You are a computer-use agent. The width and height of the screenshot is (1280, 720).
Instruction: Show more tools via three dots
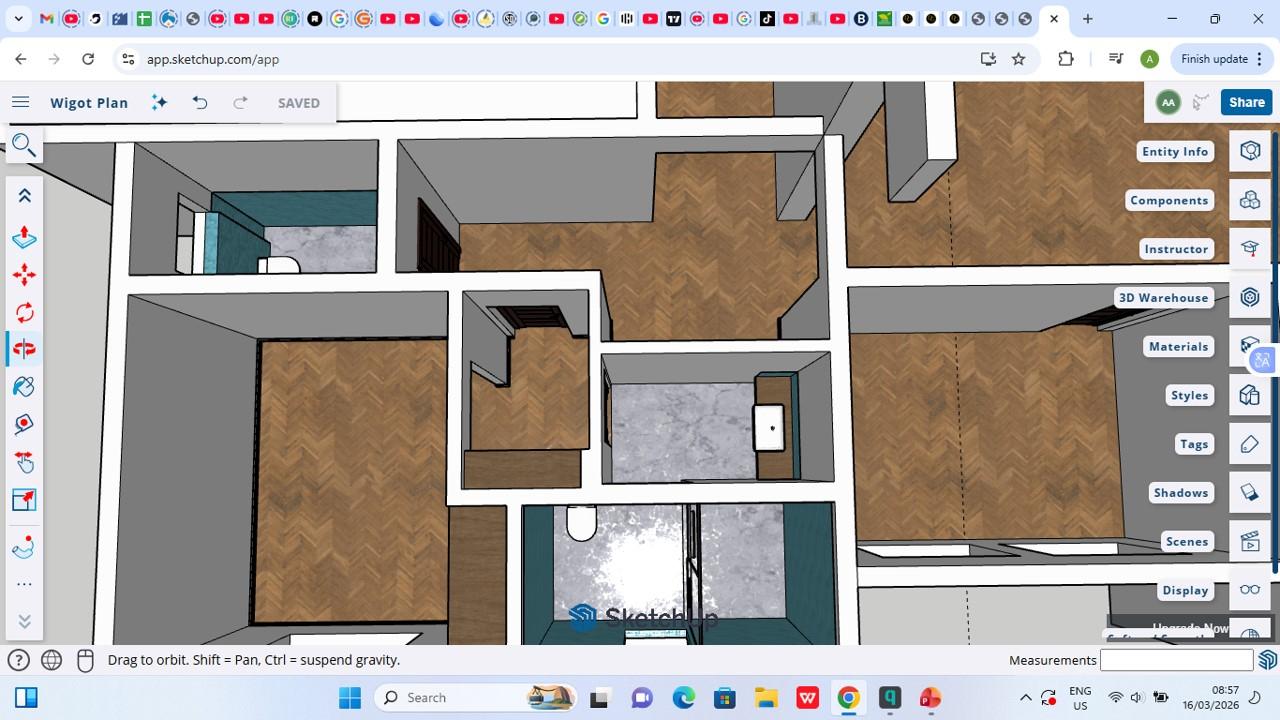click(x=24, y=584)
